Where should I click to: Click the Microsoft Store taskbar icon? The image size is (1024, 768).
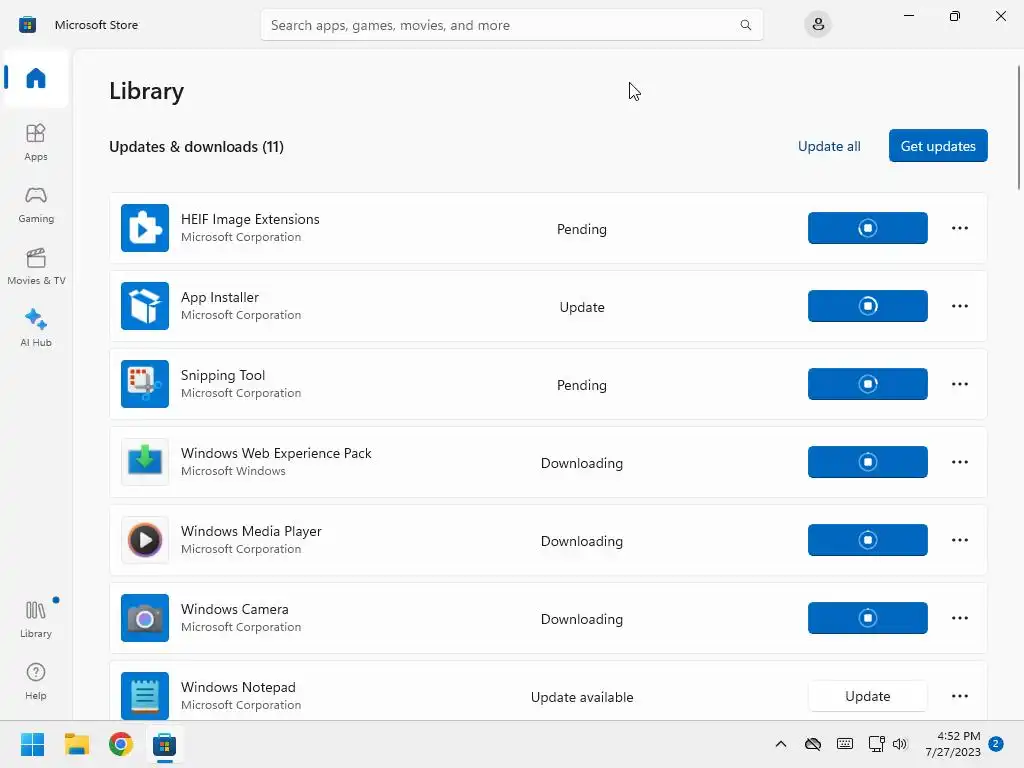tap(165, 744)
